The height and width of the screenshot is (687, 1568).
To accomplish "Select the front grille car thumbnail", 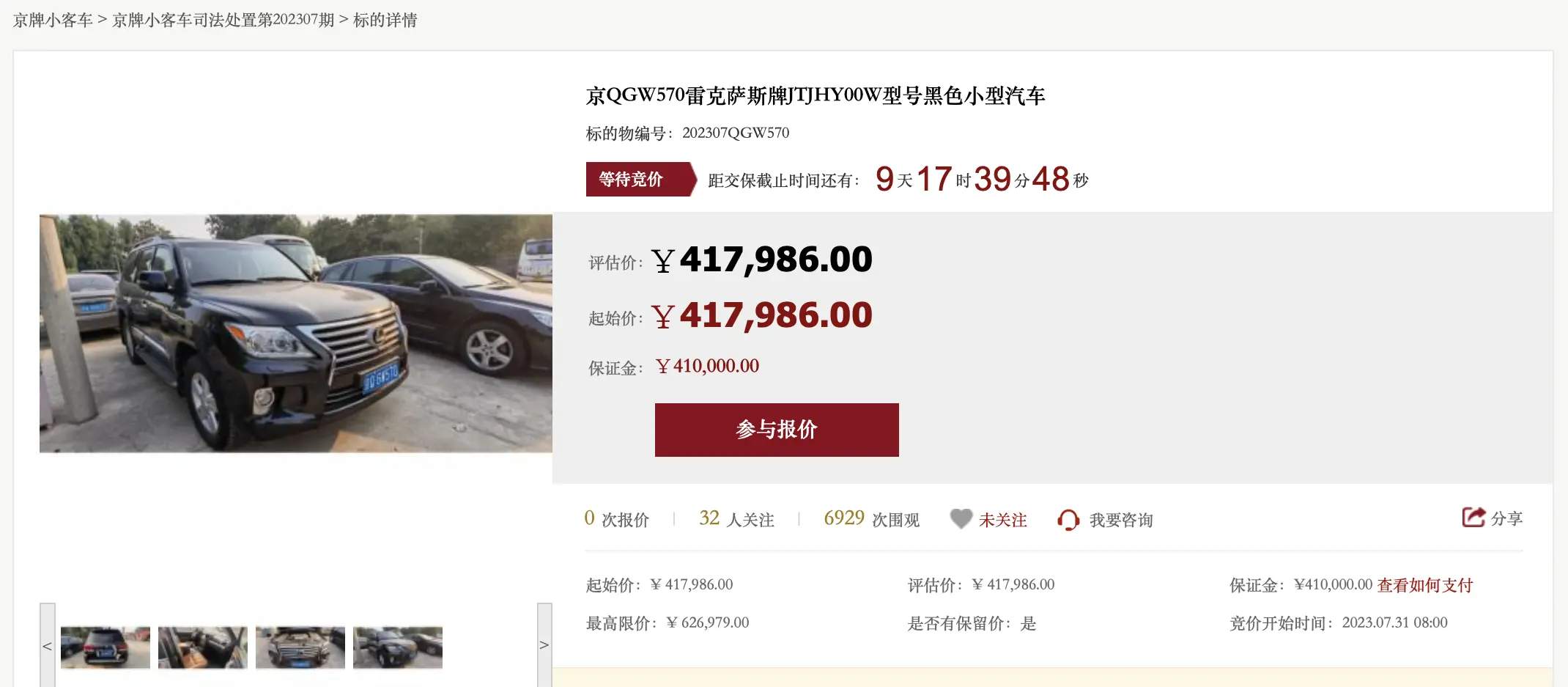I will click(x=300, y=647).
